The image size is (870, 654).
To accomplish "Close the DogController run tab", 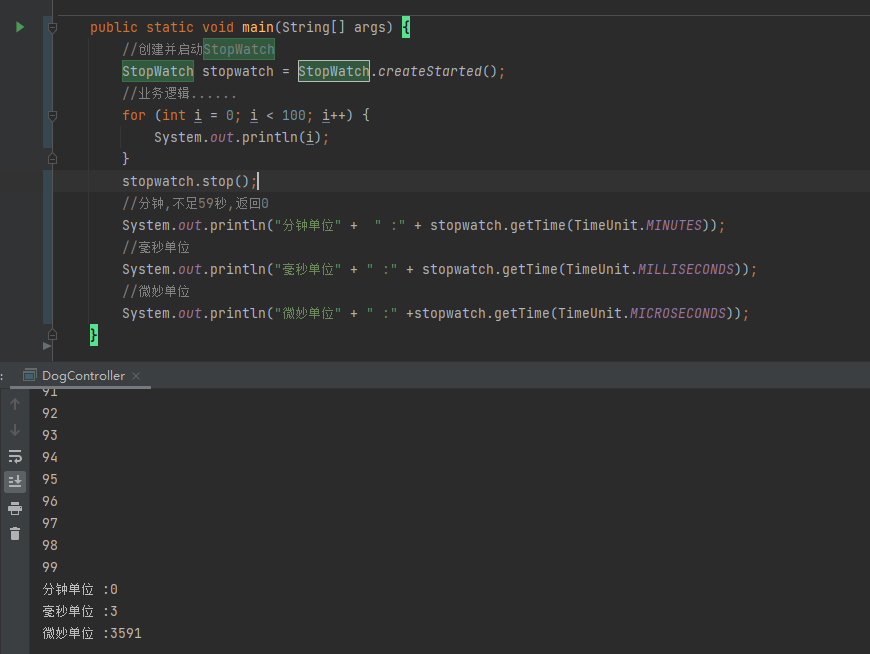I will (136, 376).
